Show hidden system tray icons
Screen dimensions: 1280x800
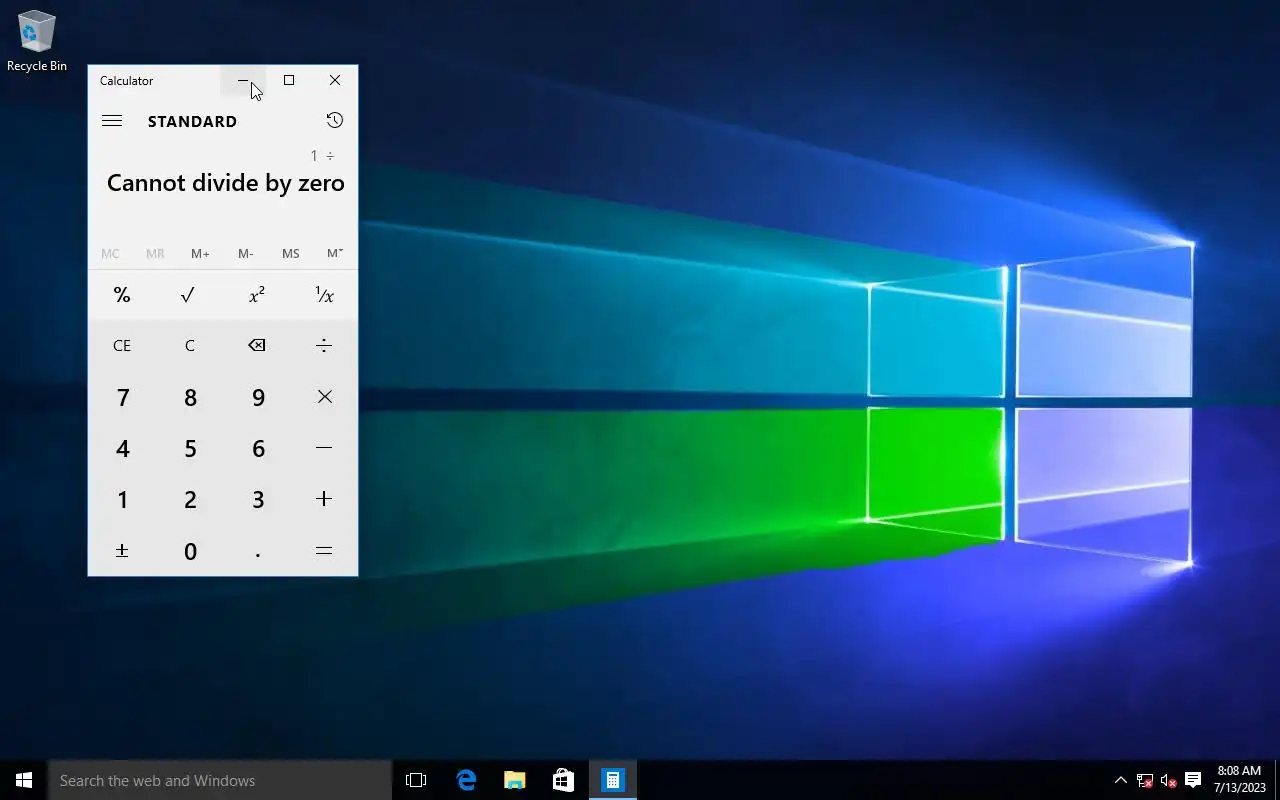click(x=1121, y=780)
